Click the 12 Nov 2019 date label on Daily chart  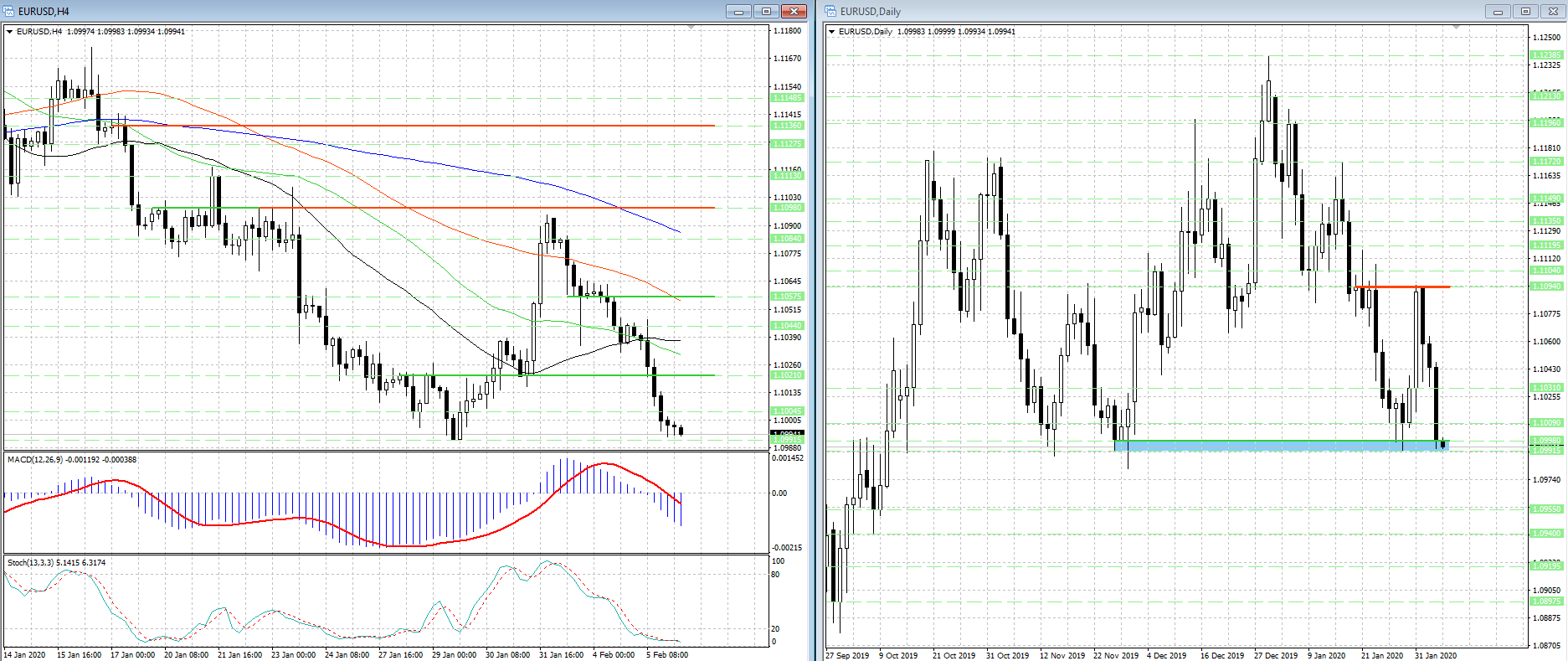pyautogui.click(x=1062, y=655)
